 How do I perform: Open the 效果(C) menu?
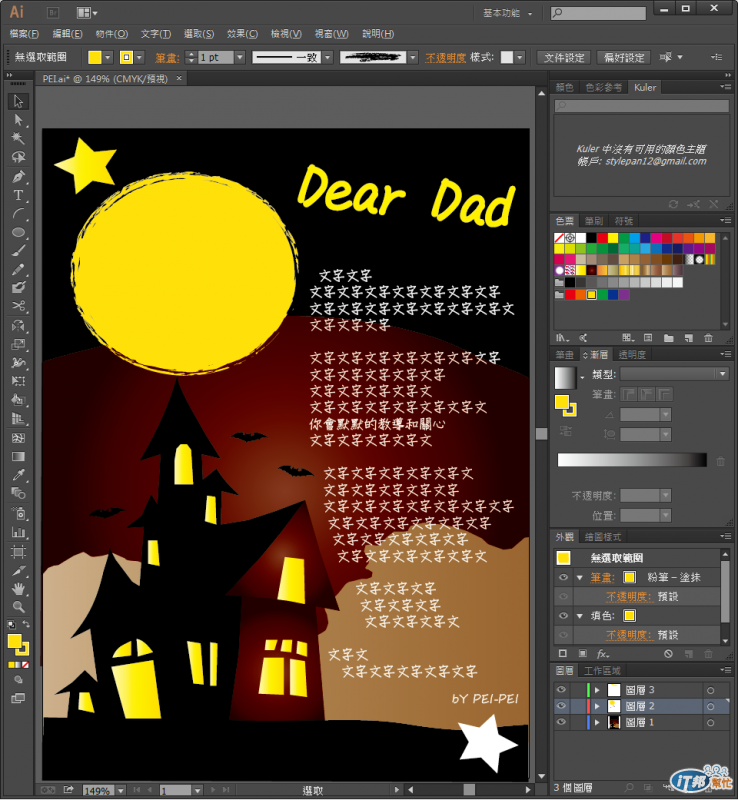tap(242, 34)
